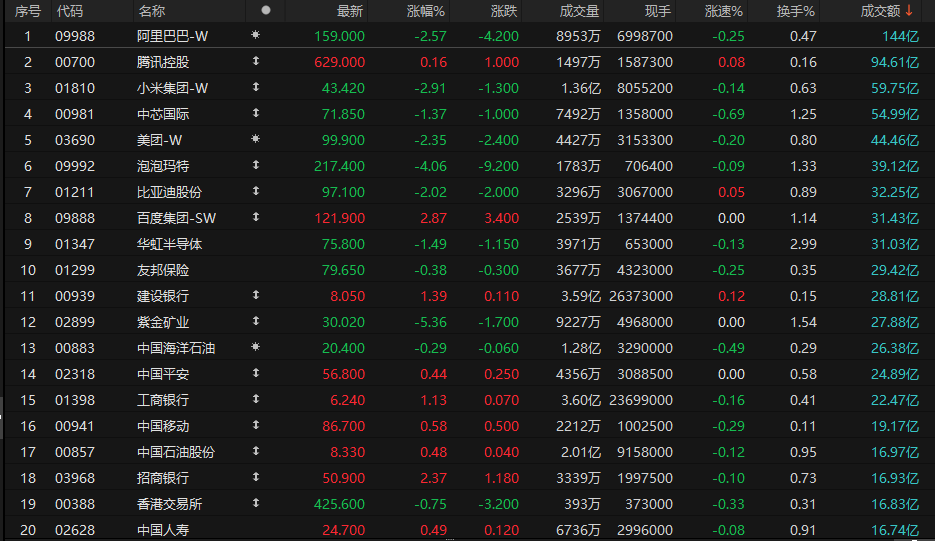The height and width of the screenshot is (541, 935).
Task: Click the arrow marker in the 工商银行 row
Action: pos(256,398)
